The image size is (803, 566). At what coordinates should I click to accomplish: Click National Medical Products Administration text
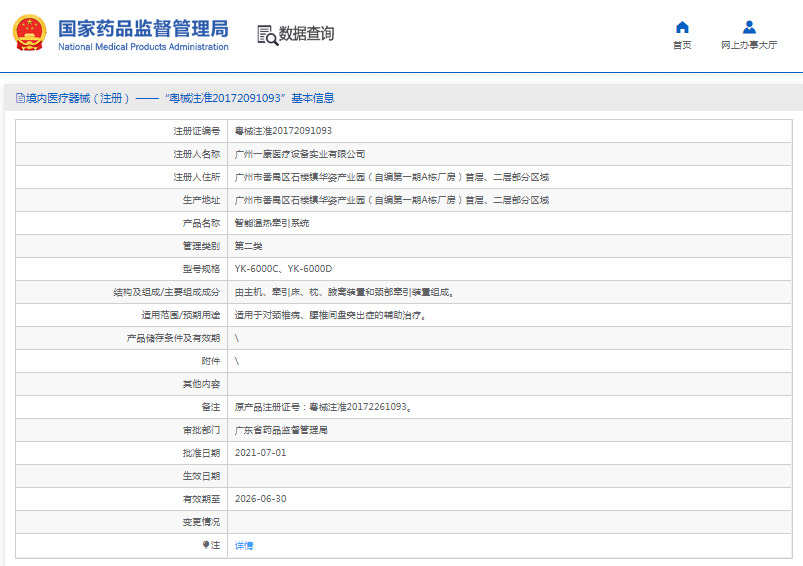pos(143,47)
